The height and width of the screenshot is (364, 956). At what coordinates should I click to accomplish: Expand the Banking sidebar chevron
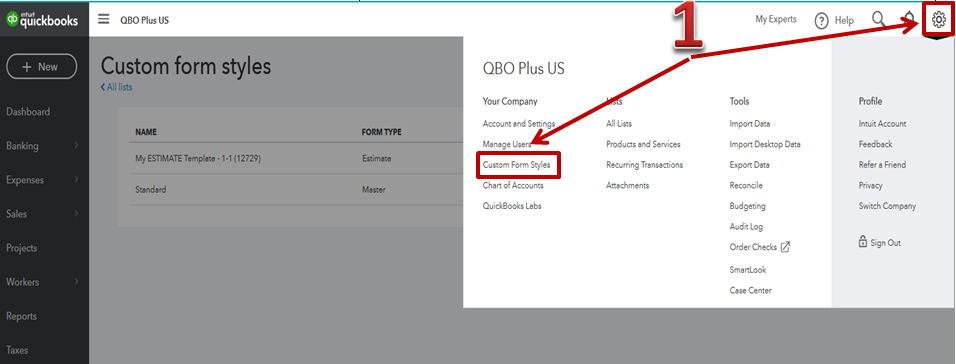pos(76,146)
